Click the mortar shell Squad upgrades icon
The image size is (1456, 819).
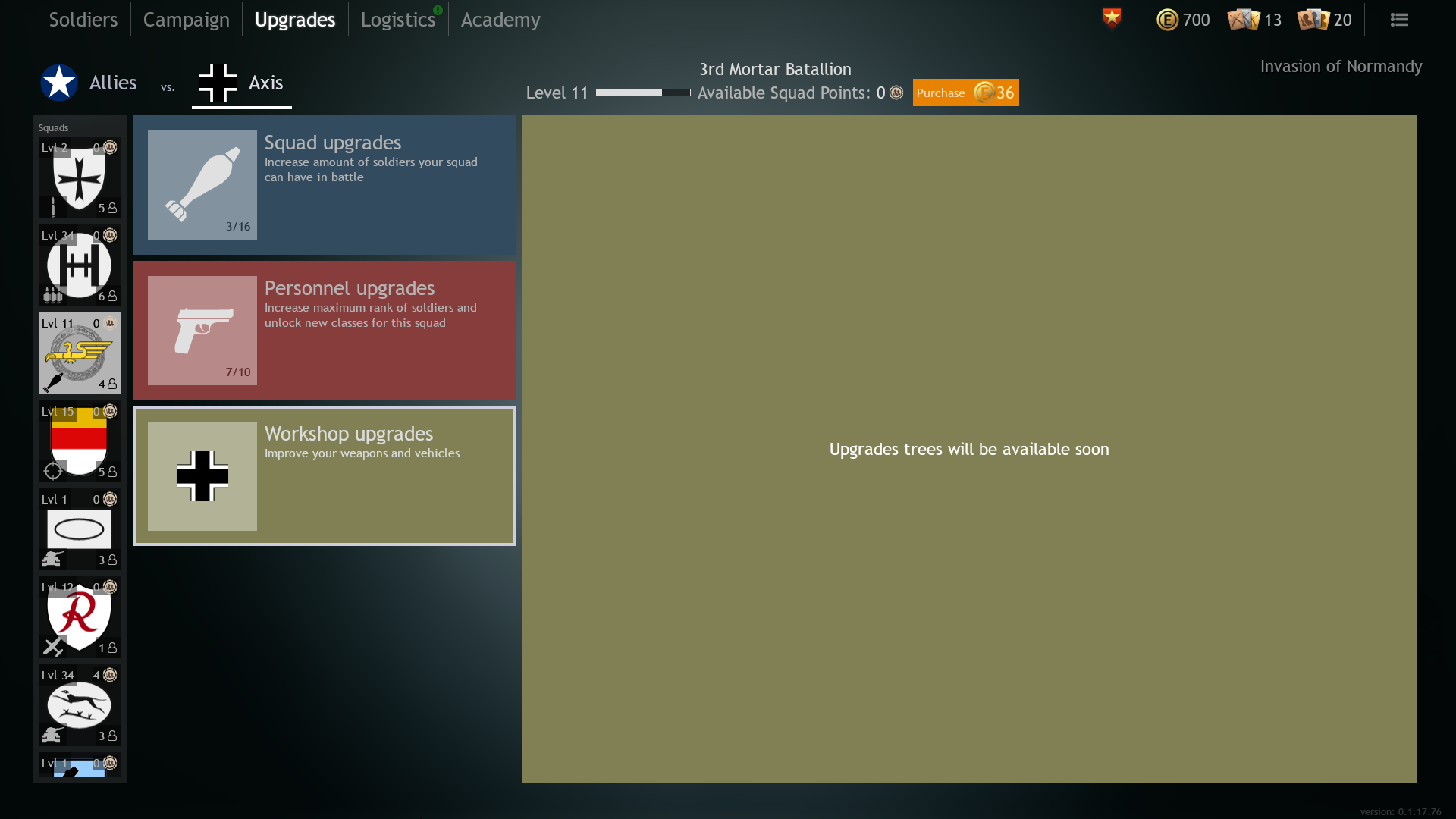click(202, 185)
